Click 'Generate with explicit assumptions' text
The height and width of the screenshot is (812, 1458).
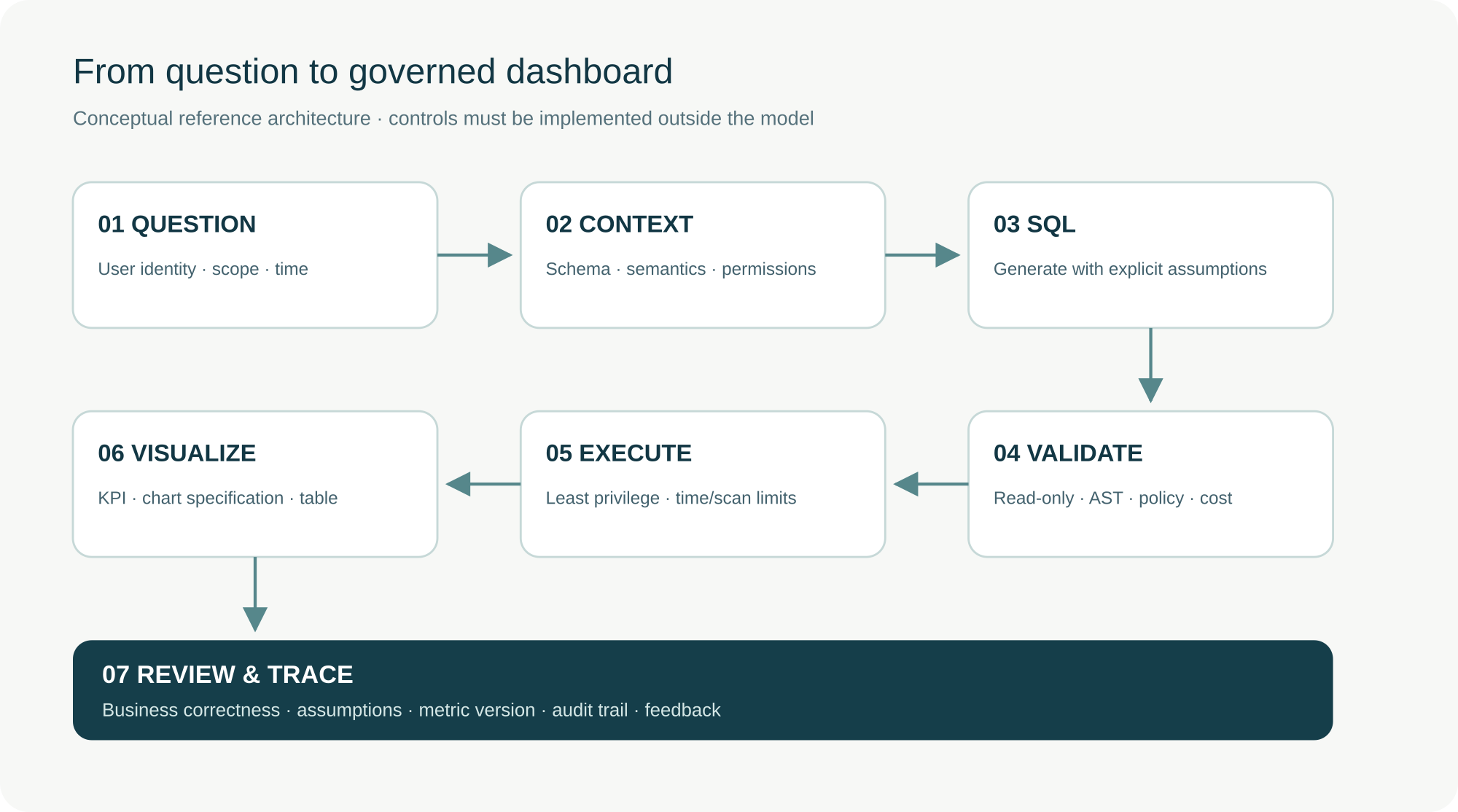pyautogui.click(x=1130, y=269)
